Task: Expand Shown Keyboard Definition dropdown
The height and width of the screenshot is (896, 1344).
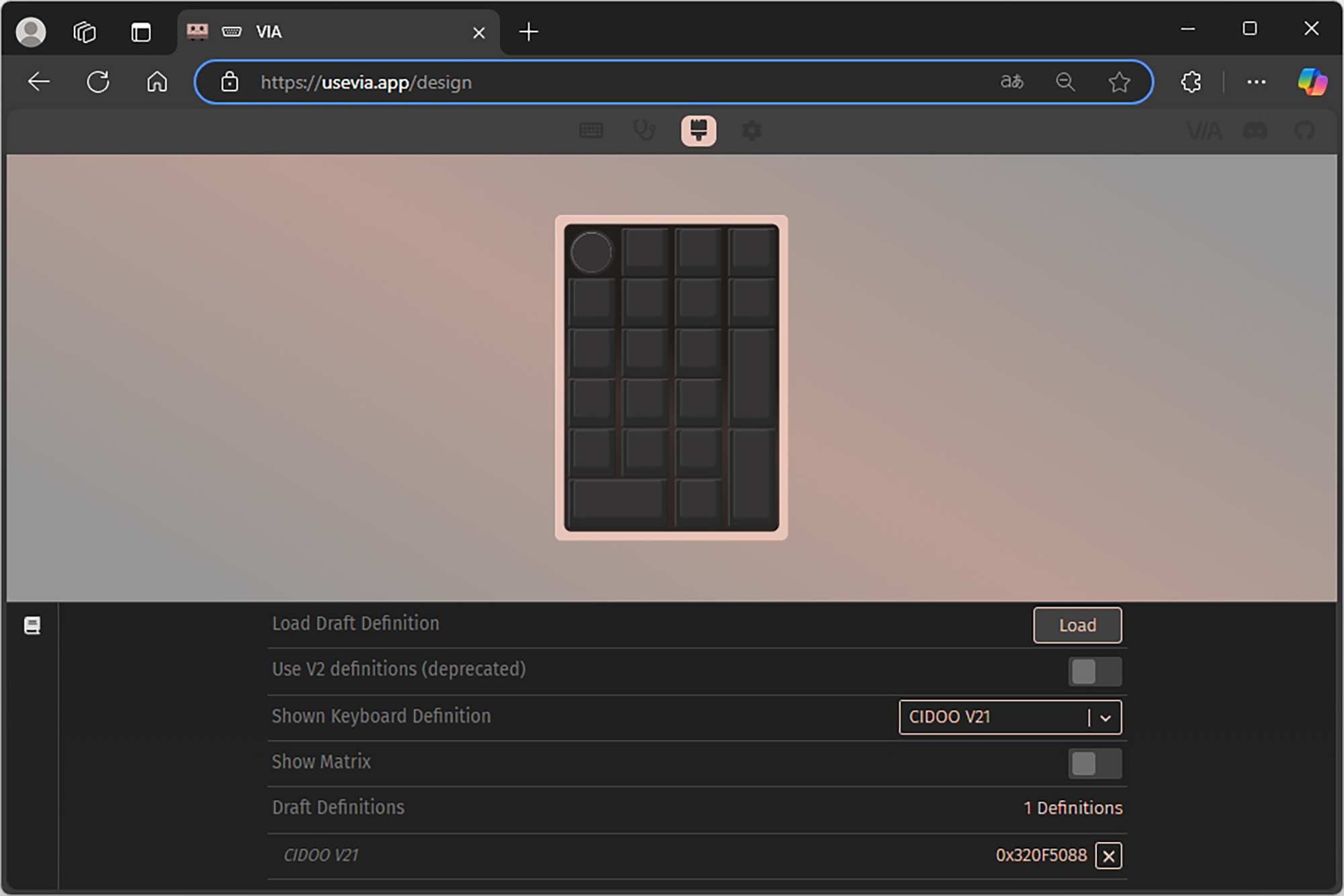Action: point(995,717)
